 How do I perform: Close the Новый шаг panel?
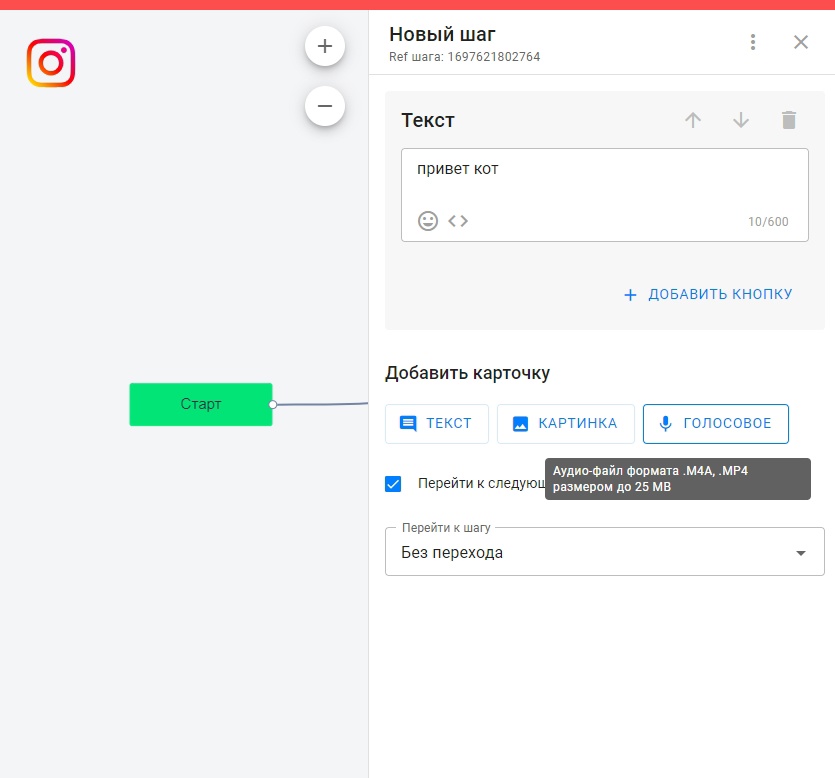[x=801, y=42]
